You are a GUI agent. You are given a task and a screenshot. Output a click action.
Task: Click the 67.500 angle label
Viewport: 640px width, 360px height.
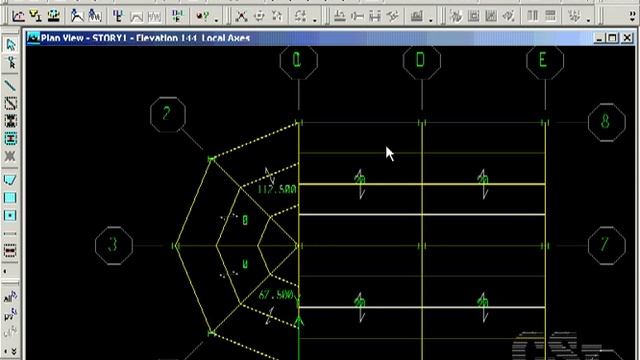[x=276, y=295]
